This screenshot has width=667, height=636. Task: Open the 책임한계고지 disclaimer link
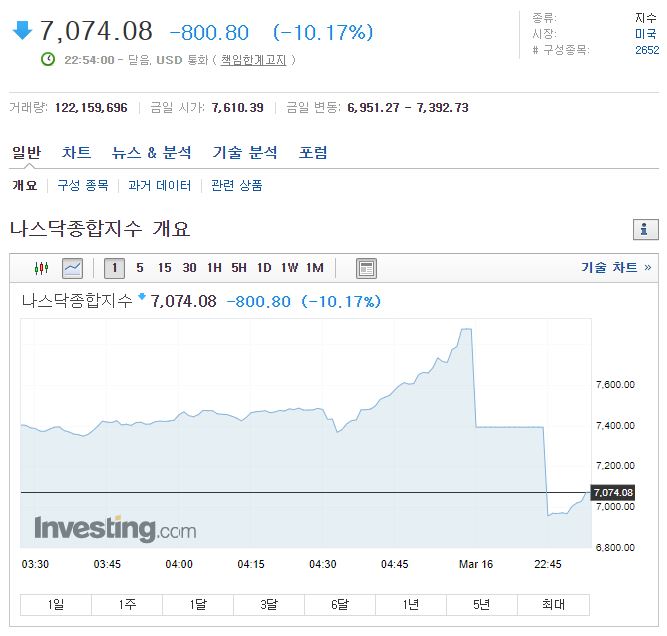point(253,60)
